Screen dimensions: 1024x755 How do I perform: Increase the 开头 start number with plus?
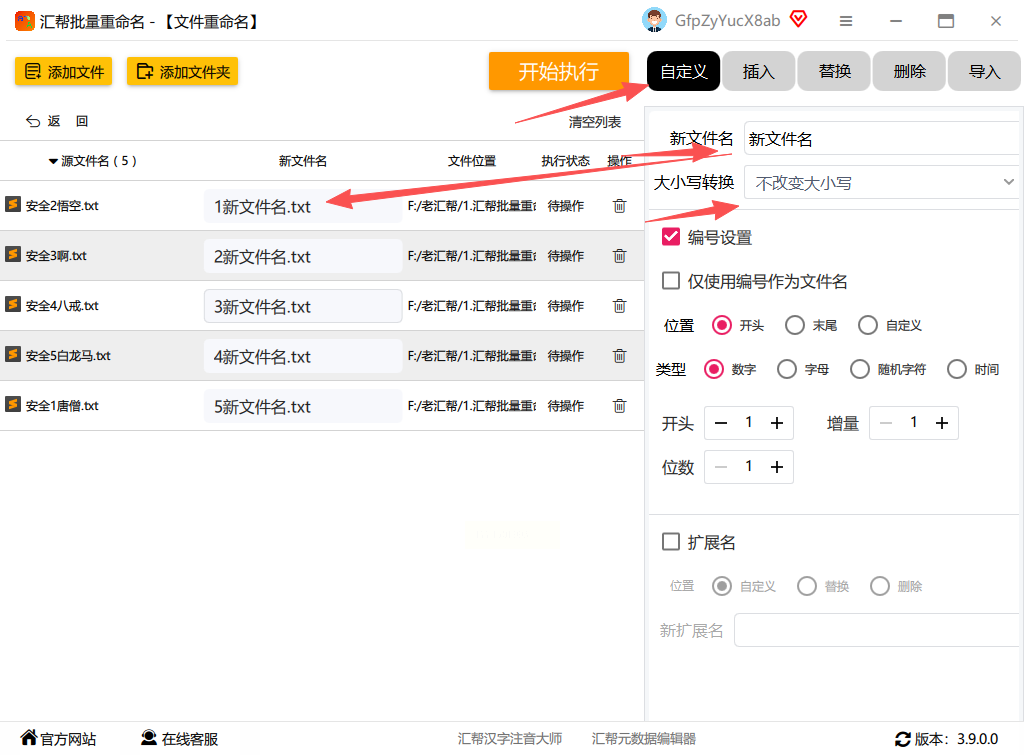776,423
